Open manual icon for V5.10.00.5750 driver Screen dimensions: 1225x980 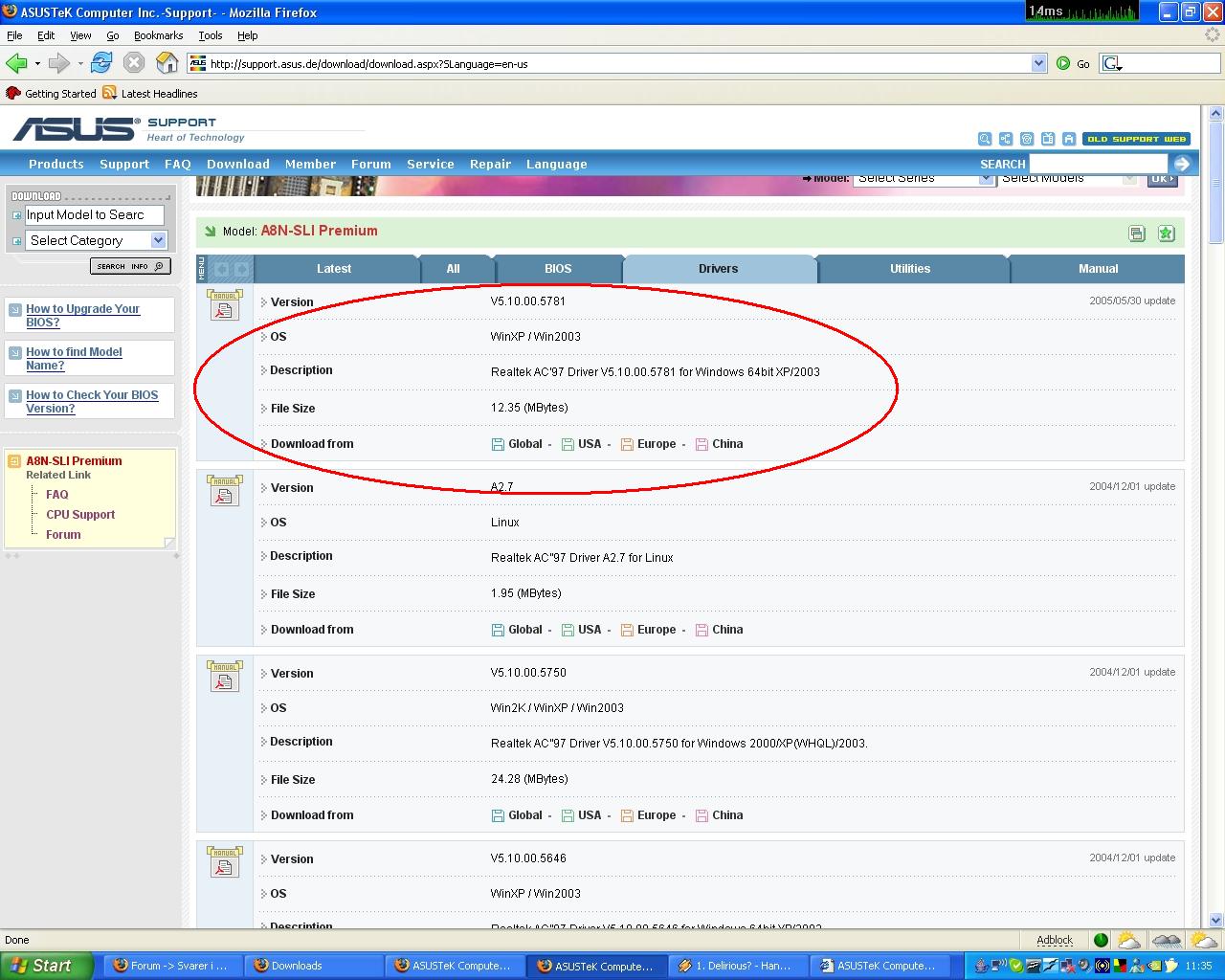click(x=225, y=676)
